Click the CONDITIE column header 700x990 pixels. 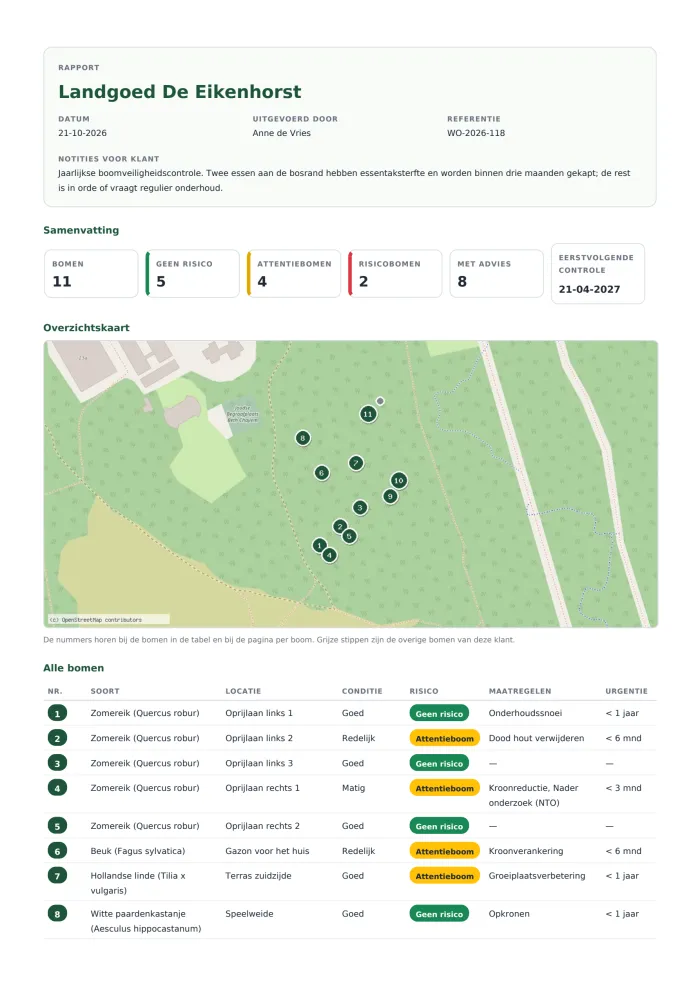362,691
